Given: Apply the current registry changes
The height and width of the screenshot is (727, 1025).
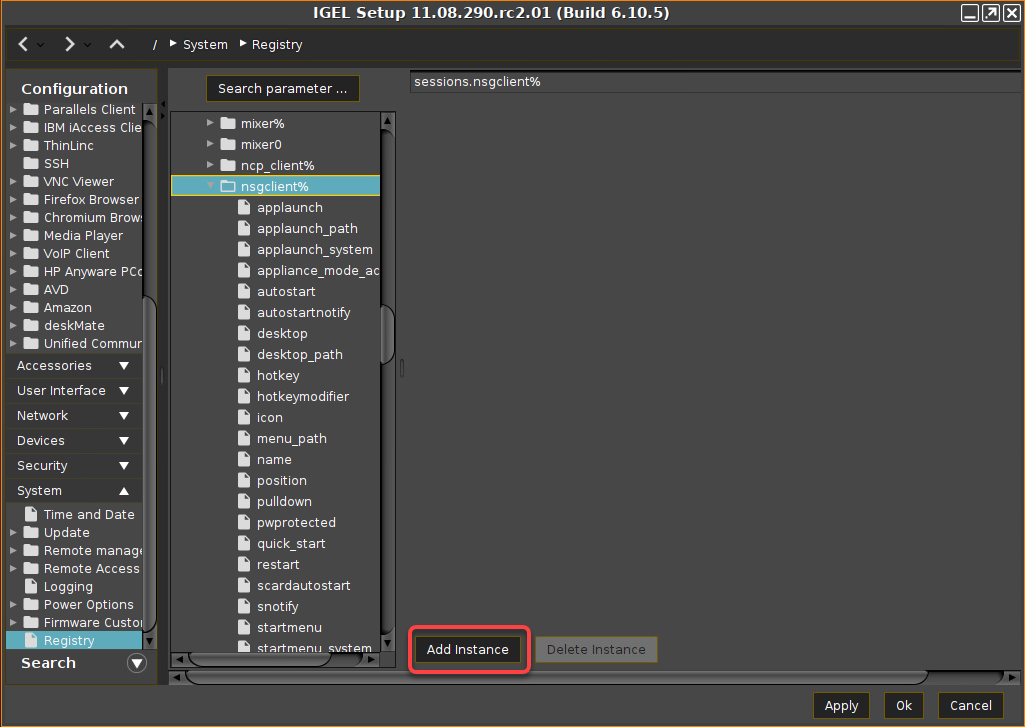Looking at the screenshot, I should pos(840,705).
